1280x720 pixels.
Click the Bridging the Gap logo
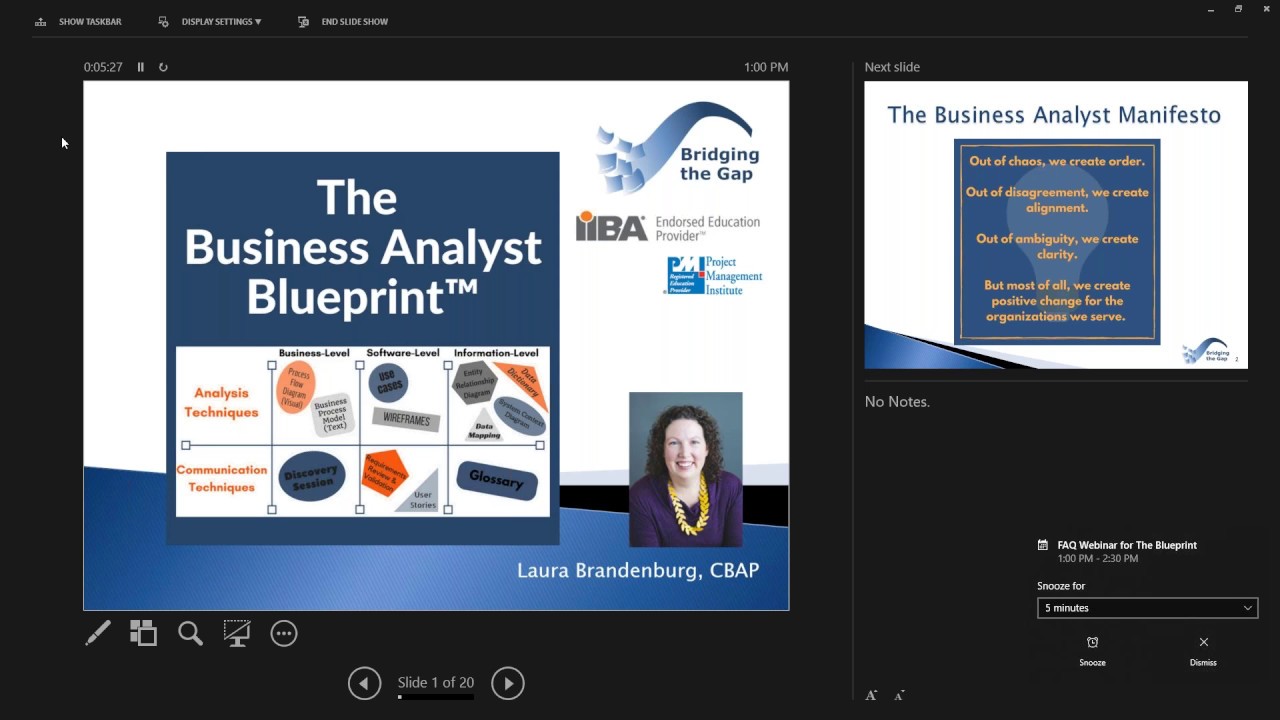pyautogui.click(x=679, y=148)
